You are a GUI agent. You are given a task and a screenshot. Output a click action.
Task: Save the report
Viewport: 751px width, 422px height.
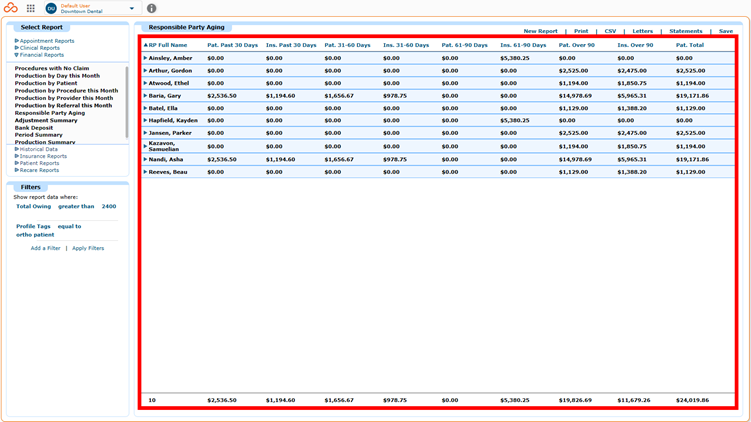pyautogui.click(x=726, y=31)
